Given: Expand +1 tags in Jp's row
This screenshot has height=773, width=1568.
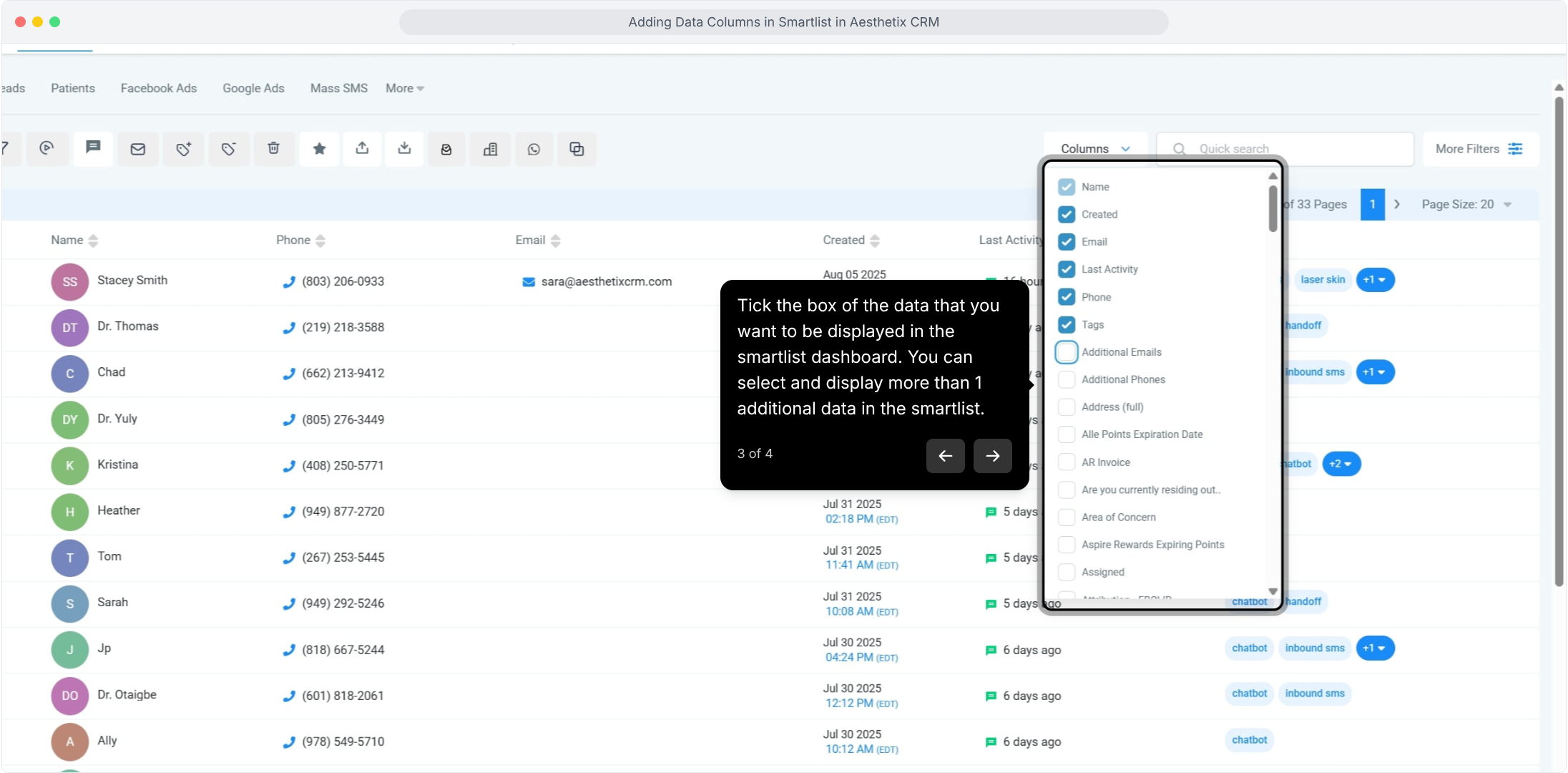Looking at the screenshot, I should click(x=1376, y=648).
